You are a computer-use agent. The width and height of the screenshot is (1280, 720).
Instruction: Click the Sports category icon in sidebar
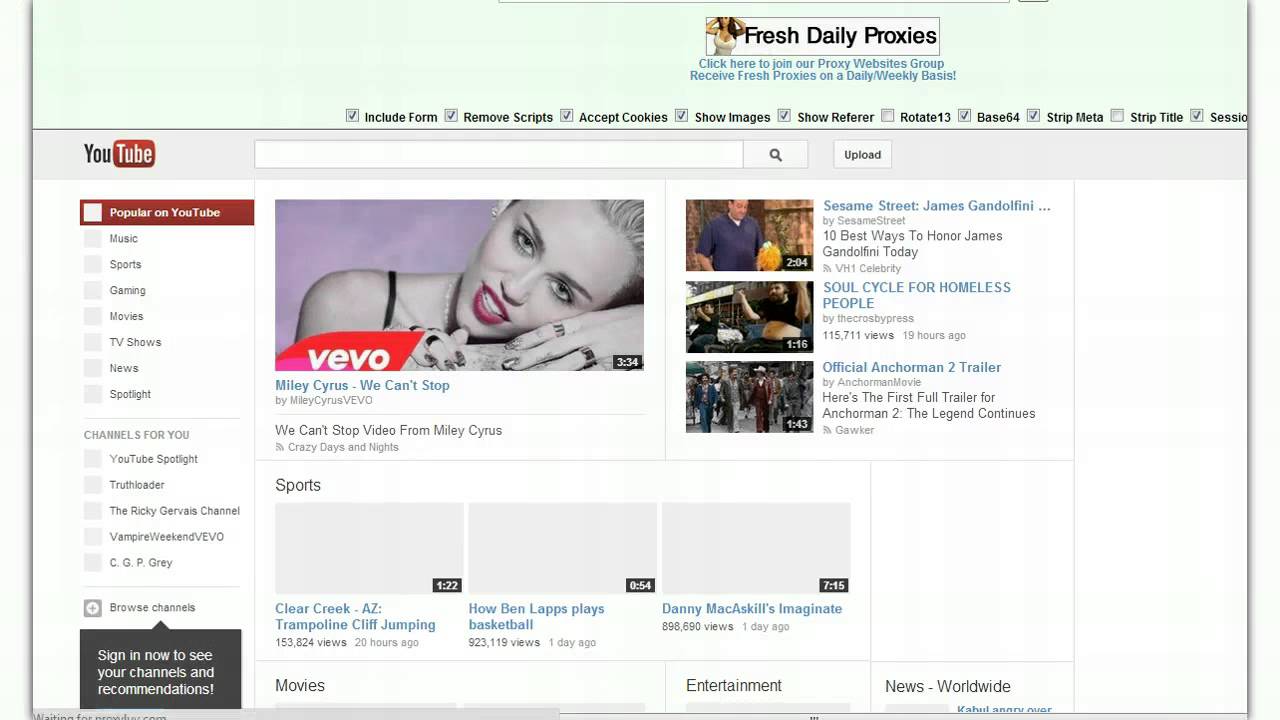93,265
